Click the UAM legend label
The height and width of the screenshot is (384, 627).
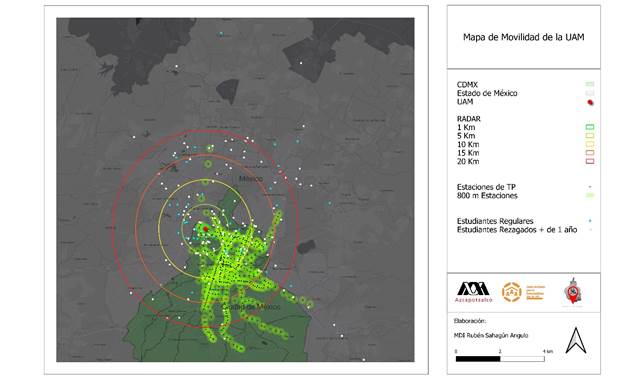465,102
